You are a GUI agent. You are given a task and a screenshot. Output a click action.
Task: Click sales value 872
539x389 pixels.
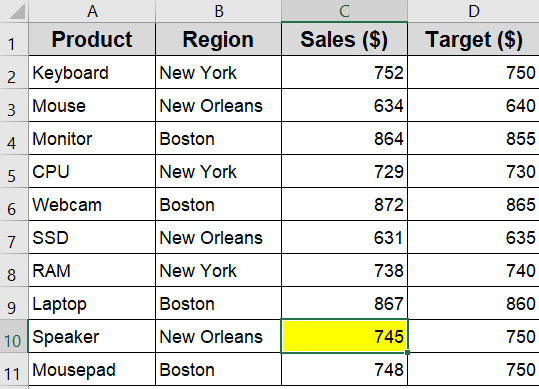point(344,204)
